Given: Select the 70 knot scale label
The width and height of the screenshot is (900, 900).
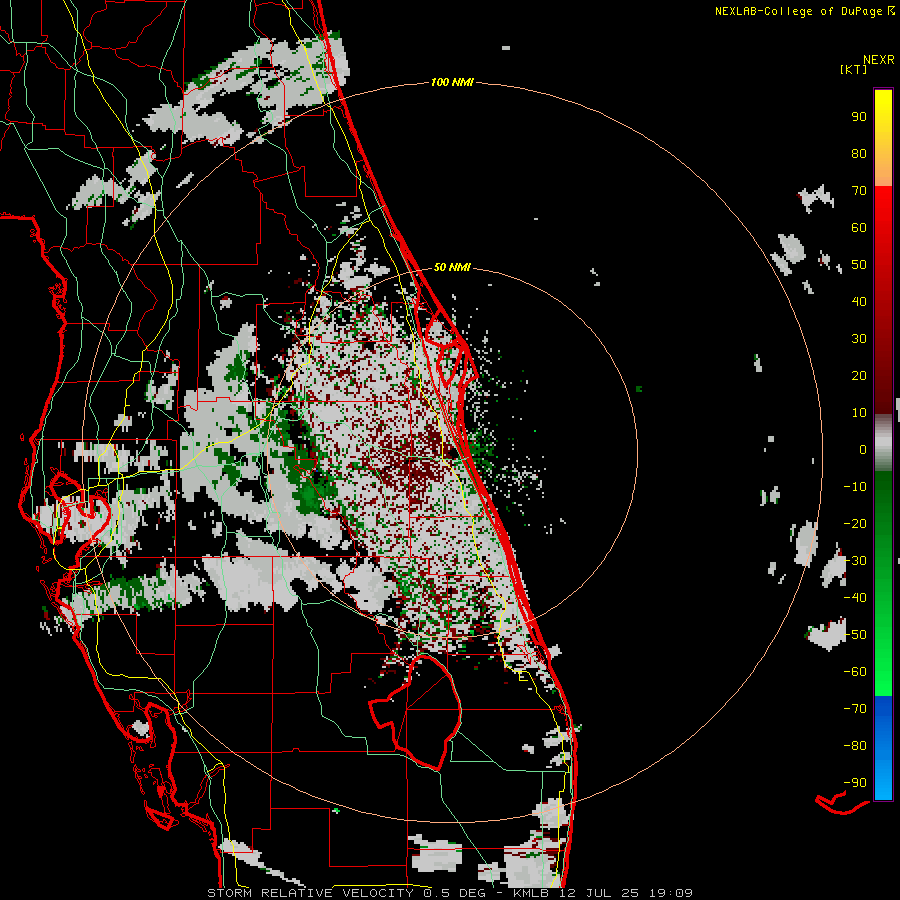Looking at the screenshot, I should pyautogui.click(x=859, y=191).
